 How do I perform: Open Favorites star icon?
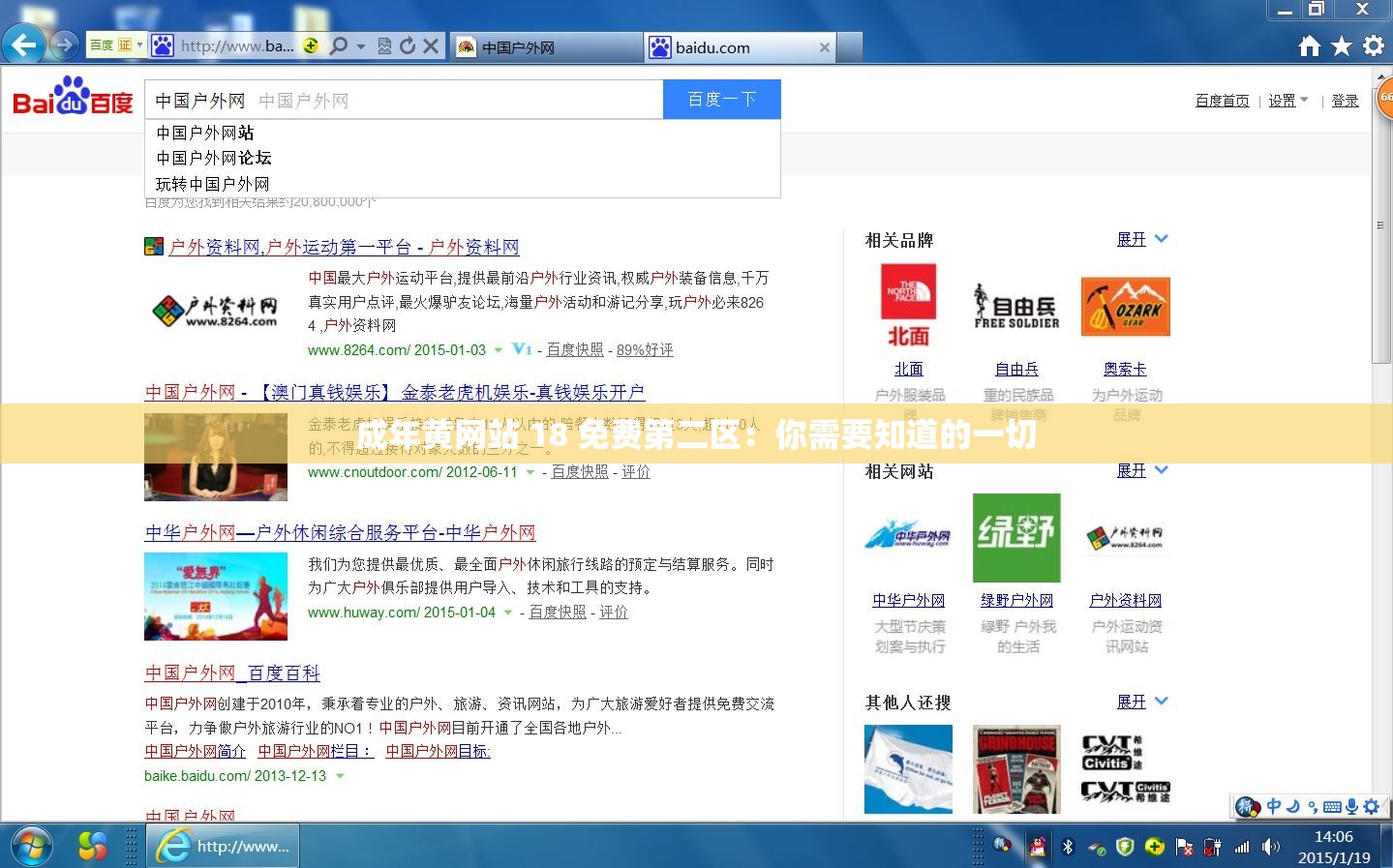point(1342,45)
